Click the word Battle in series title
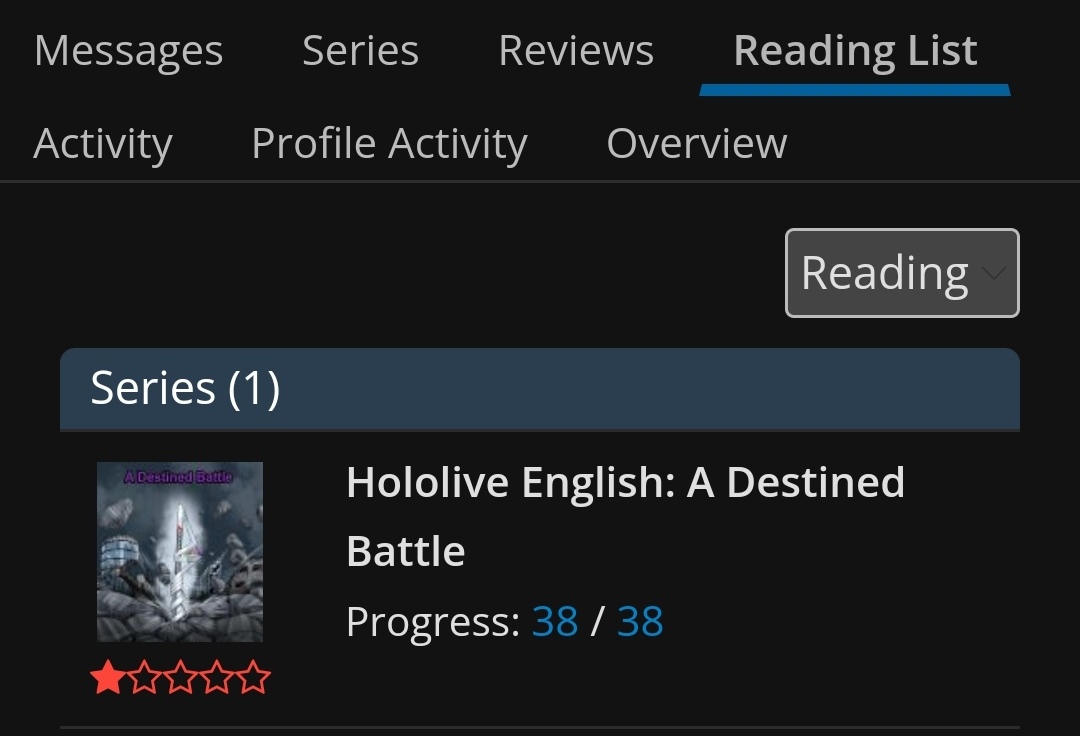Screen dimensions: 1080x736 point(406,551)
